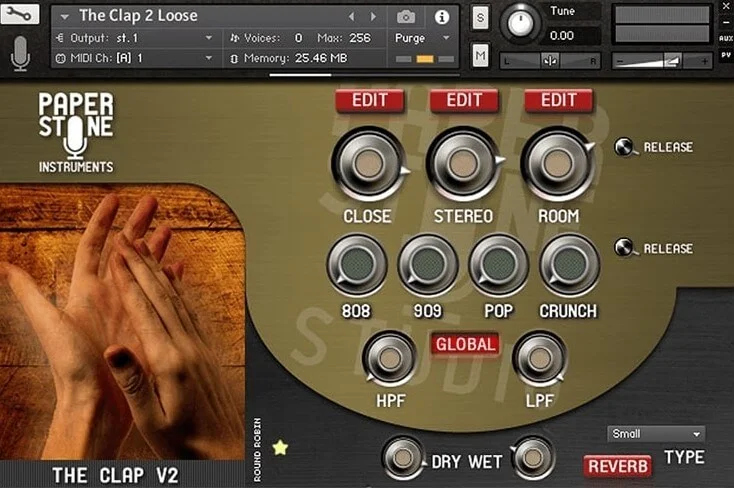Go to next instrument preset arrow
734x488 pixels.
(x=373, y=17)
